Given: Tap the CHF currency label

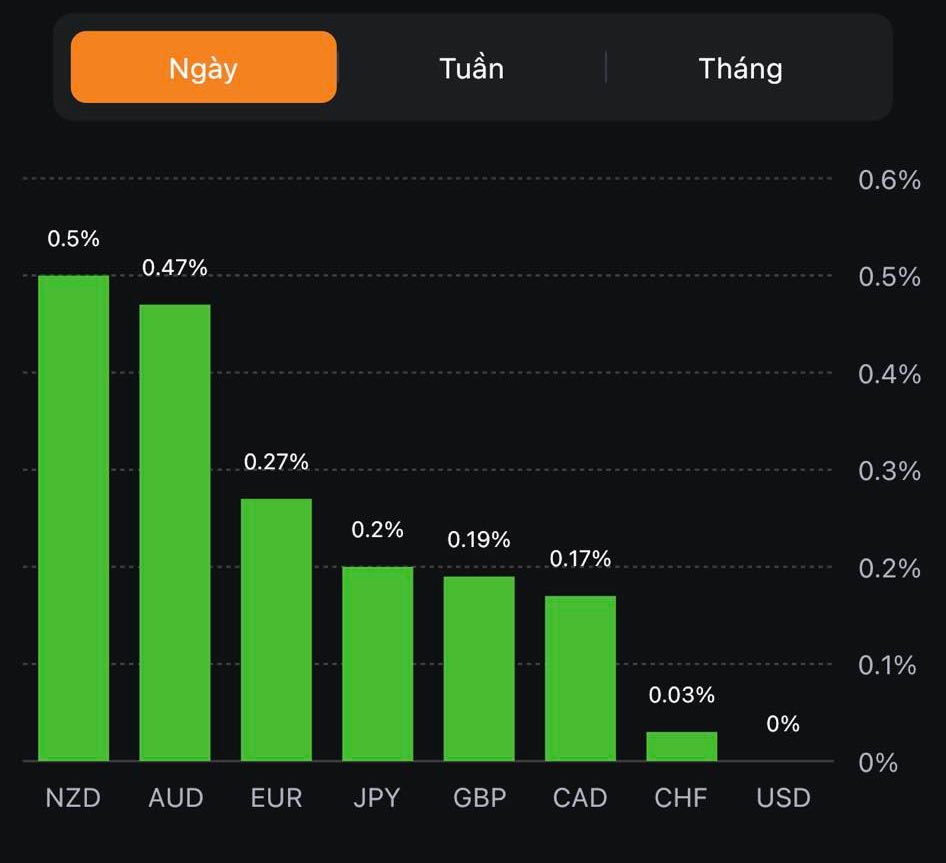Looking at the screenshot, I should [681, 798].
